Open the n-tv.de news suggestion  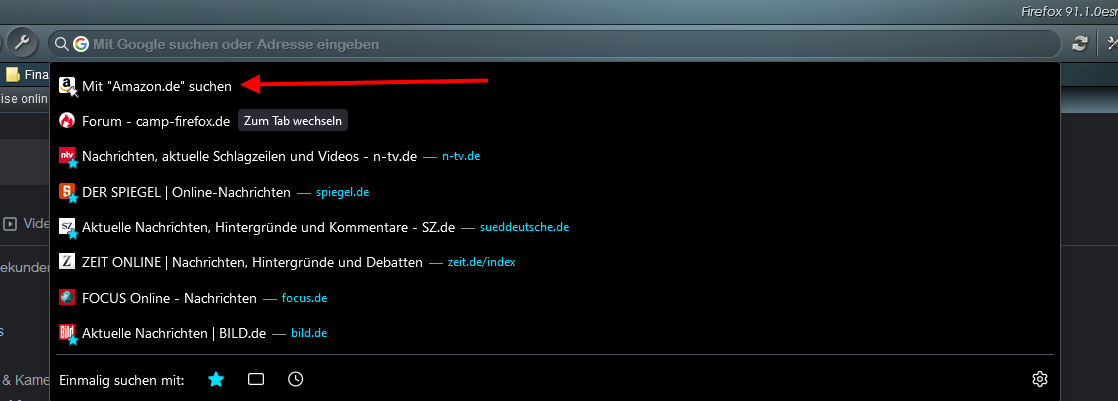tap(555, 156)
